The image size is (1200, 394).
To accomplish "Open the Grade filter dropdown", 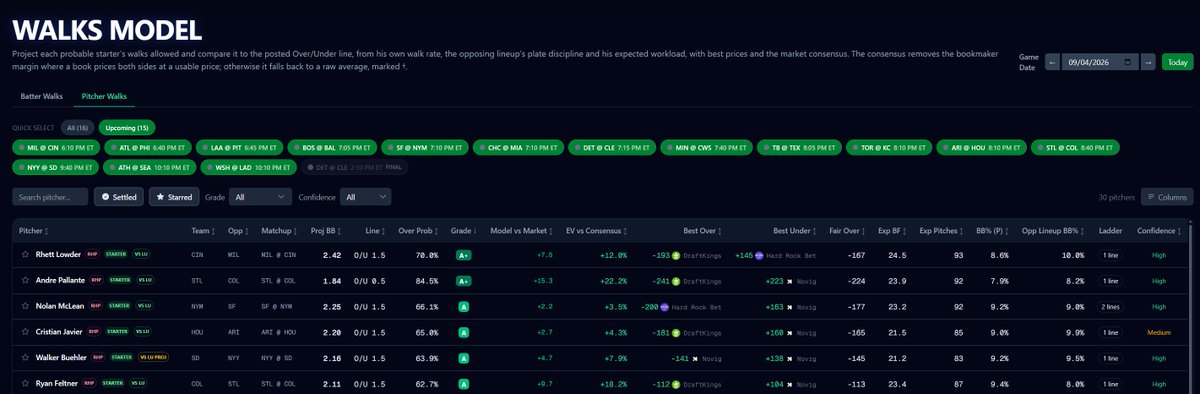I will pyautogui.click(x=260, y=197).
